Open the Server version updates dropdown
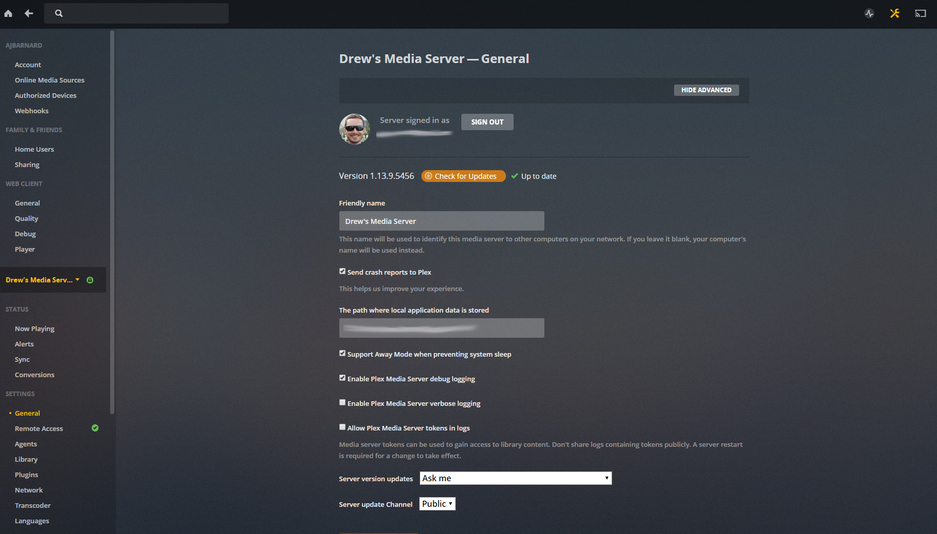 click(515, 478)
